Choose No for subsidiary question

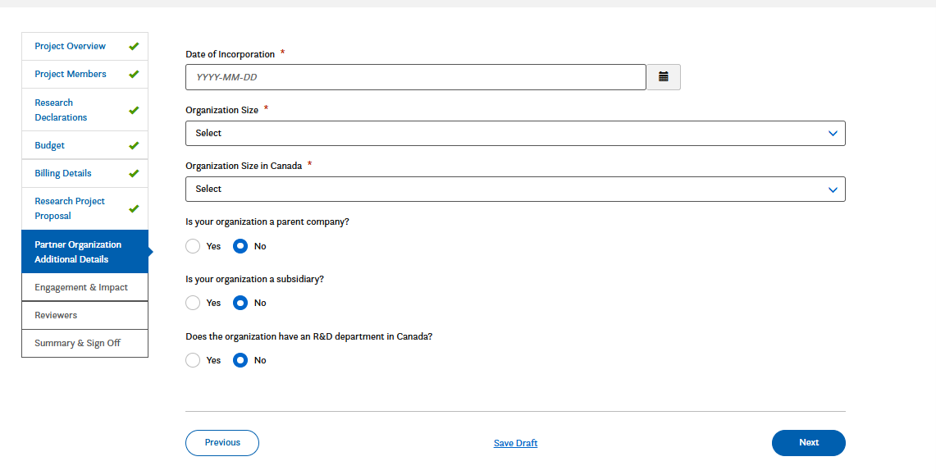(x=240, y=303)
